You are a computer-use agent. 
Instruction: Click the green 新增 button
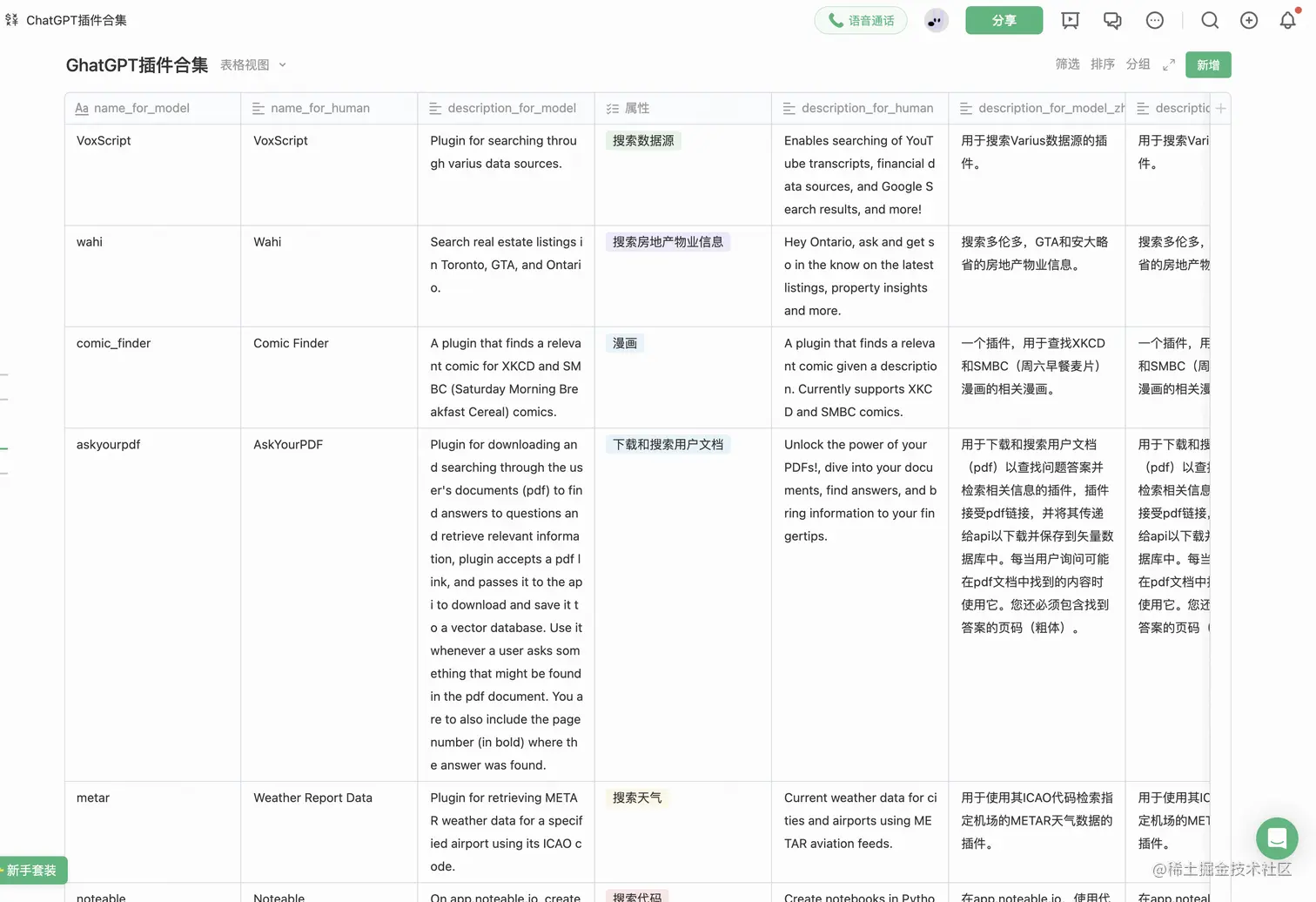(1208, 64)
